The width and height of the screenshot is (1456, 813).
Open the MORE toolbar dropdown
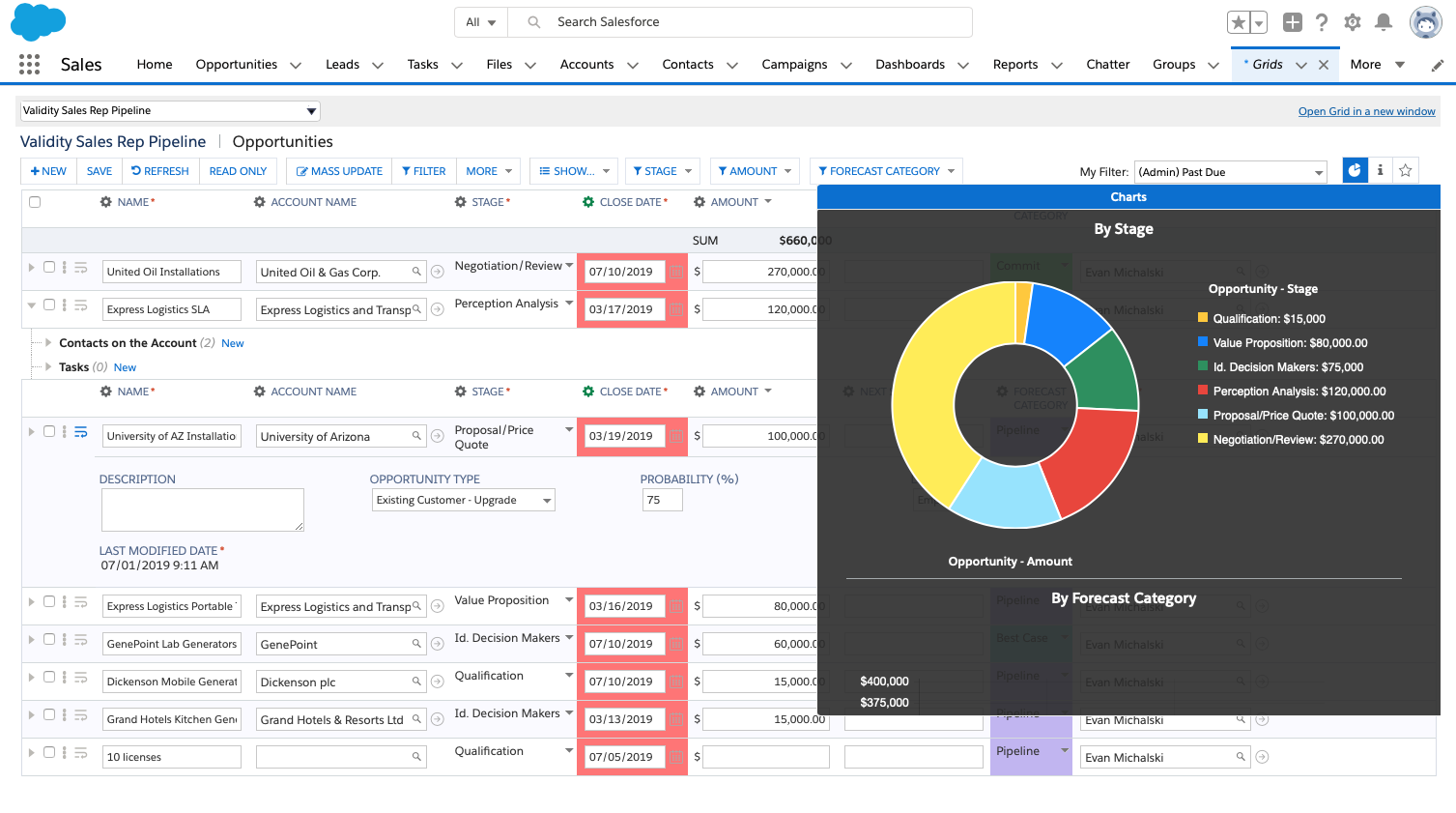[x=489, y=171]
